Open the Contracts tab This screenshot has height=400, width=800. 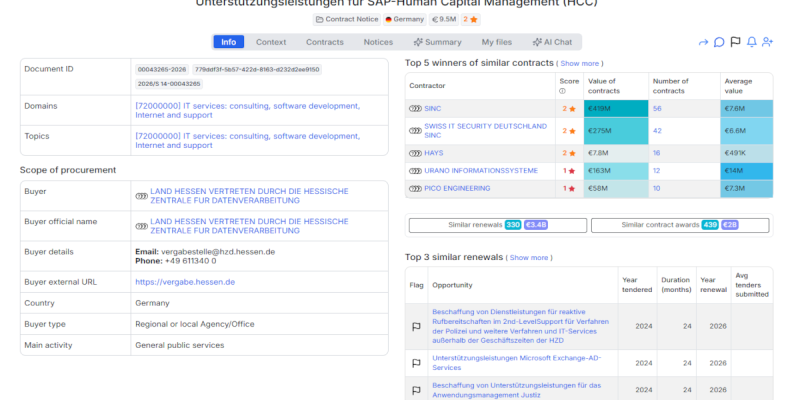click(x=324, y=42)
